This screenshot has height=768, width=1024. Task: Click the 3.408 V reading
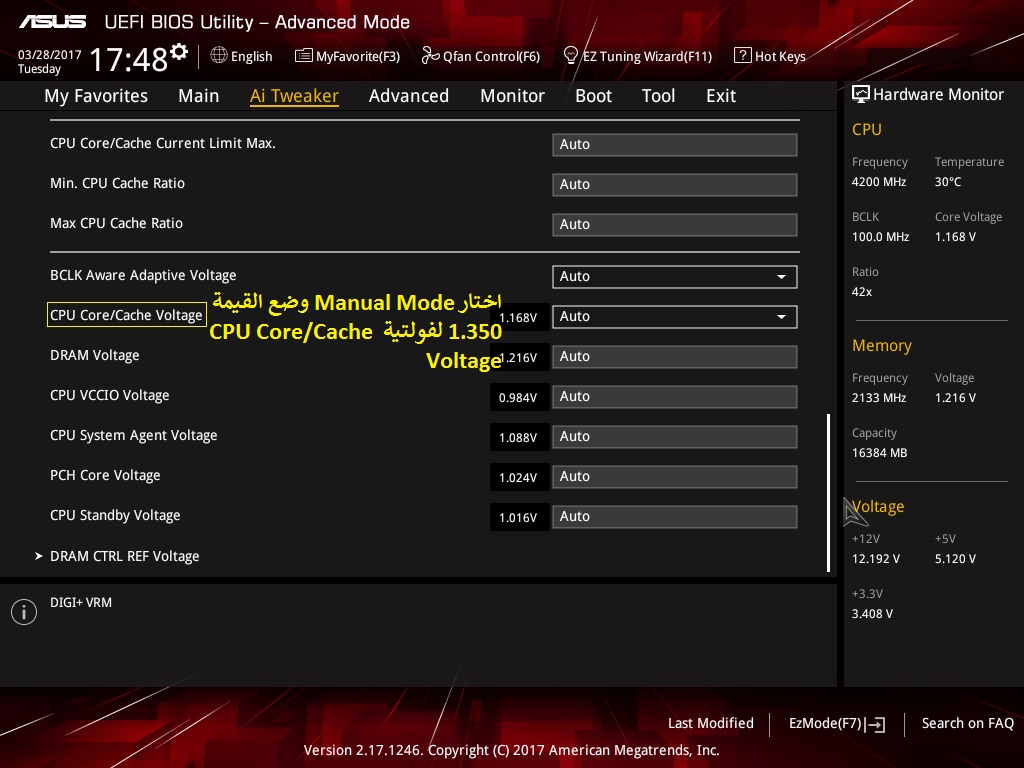872,613
